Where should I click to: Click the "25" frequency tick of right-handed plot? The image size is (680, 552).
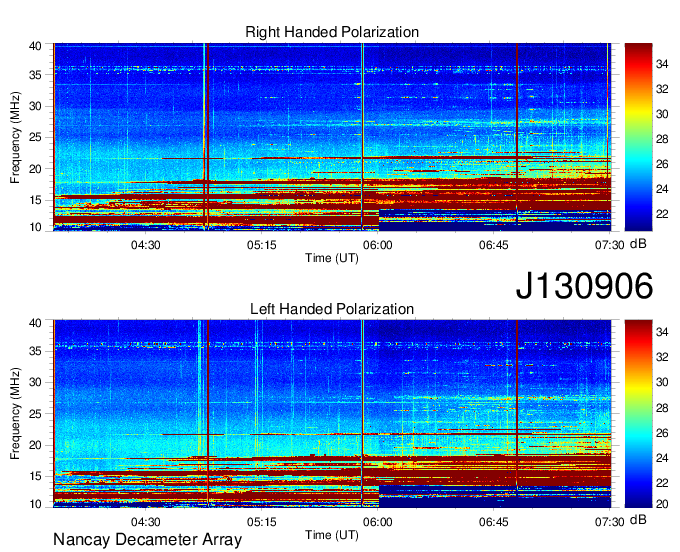point(35,137)
